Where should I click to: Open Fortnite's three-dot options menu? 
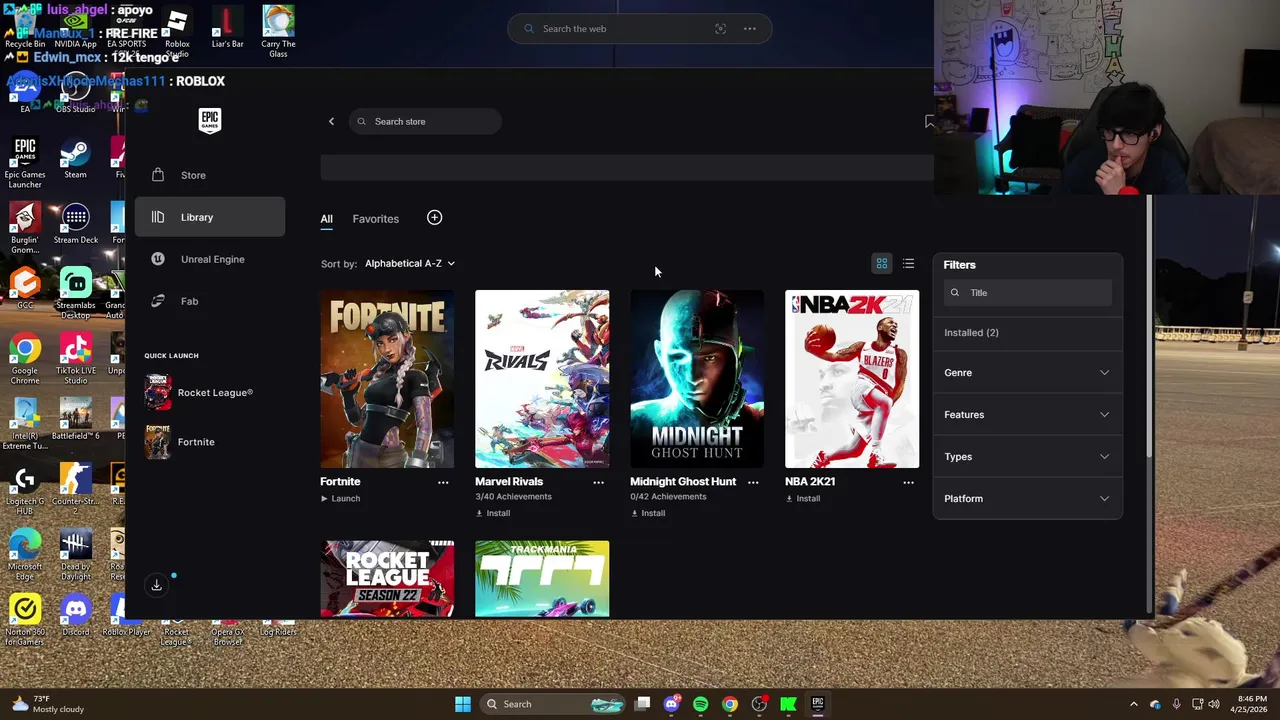443,482
